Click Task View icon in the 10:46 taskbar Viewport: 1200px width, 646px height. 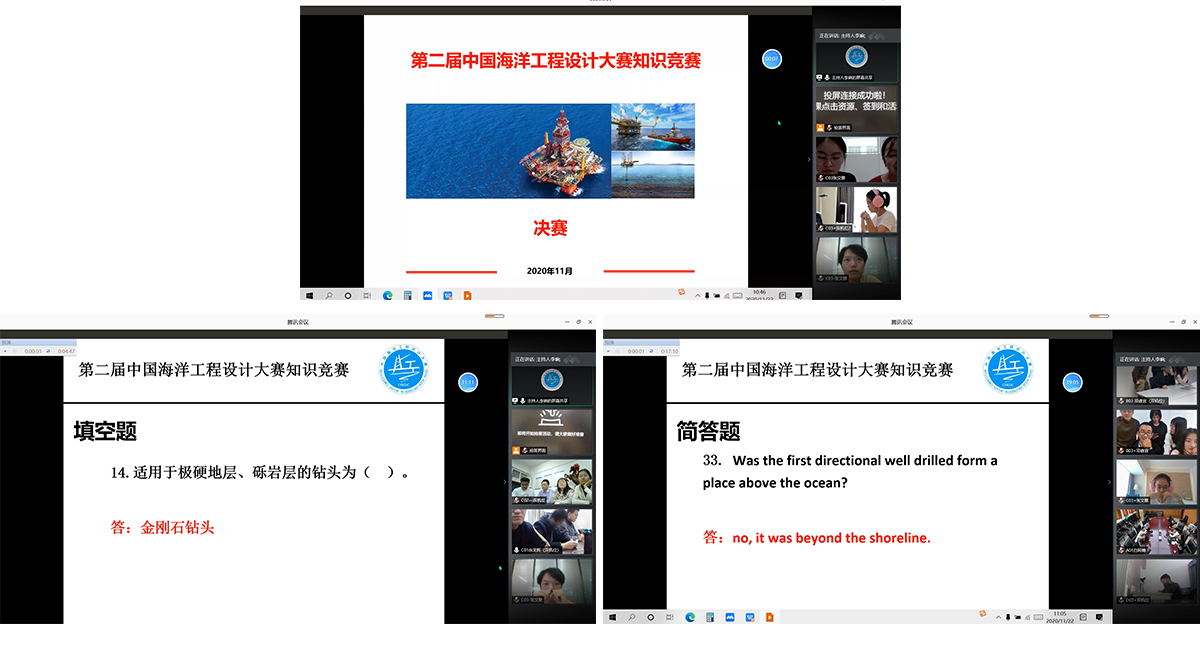368,295
